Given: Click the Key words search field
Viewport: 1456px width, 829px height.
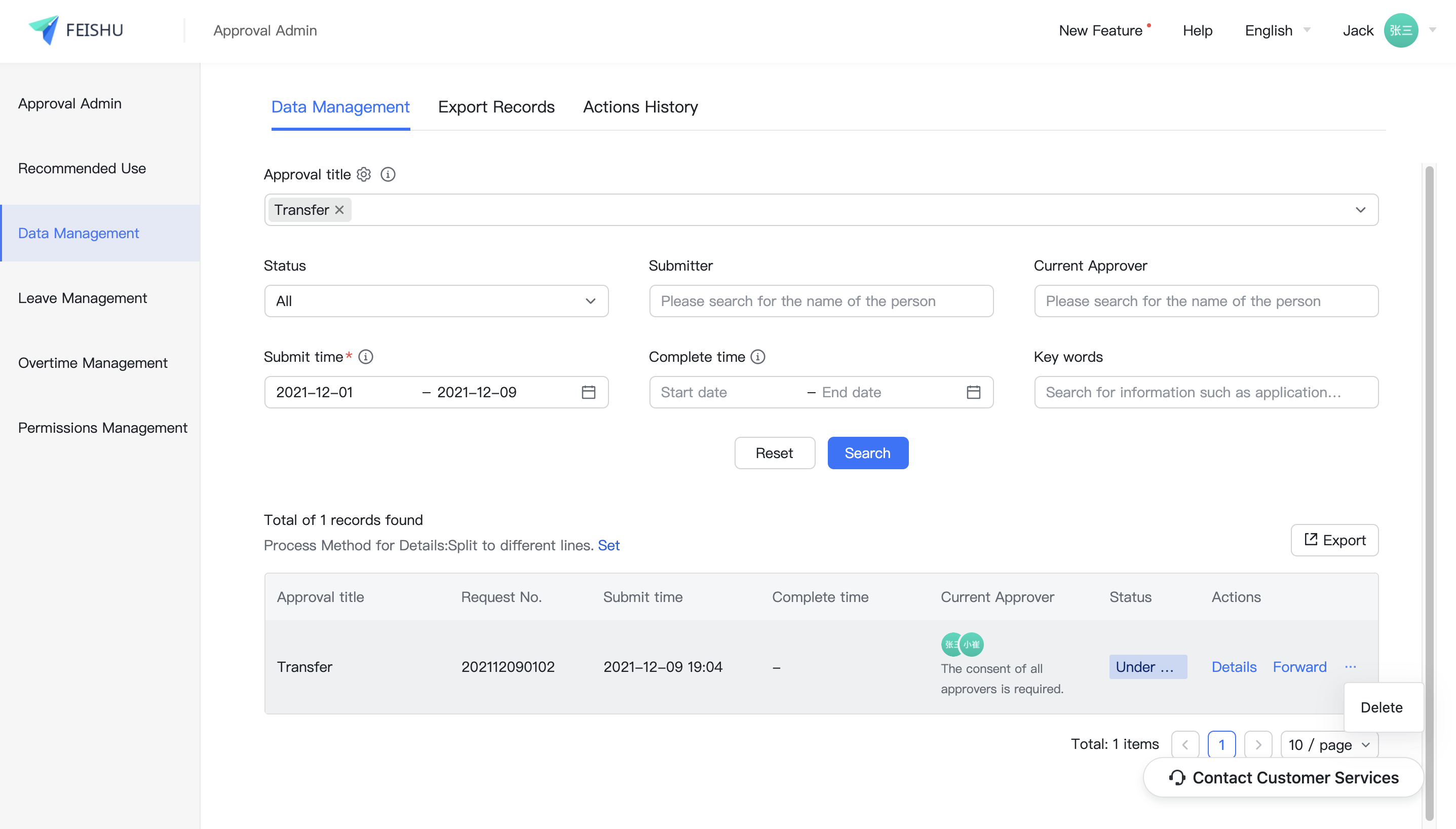Looking at the screenshot, I should 1206,392.
